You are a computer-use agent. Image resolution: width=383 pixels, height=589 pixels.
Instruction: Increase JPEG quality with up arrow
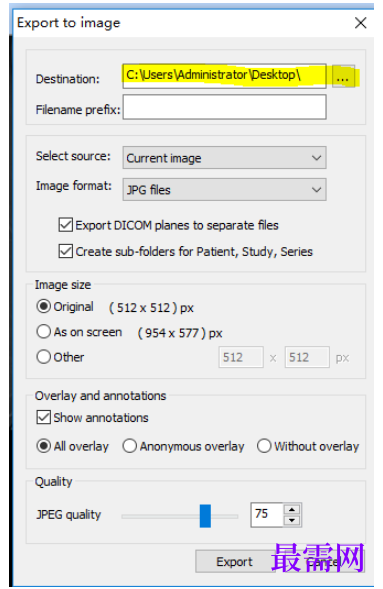(x=292, y=509)
